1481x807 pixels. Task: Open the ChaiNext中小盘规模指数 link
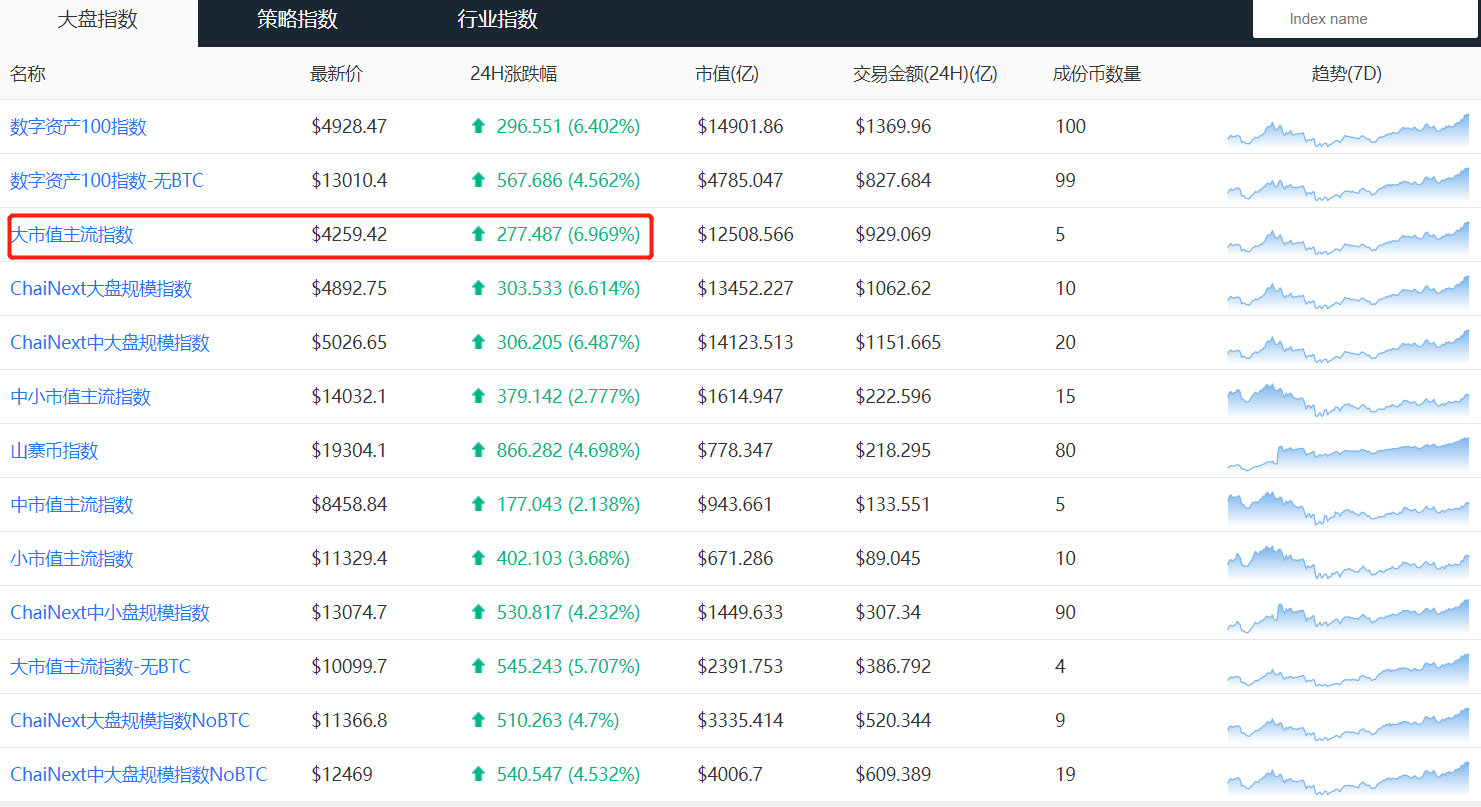point(110,613)
